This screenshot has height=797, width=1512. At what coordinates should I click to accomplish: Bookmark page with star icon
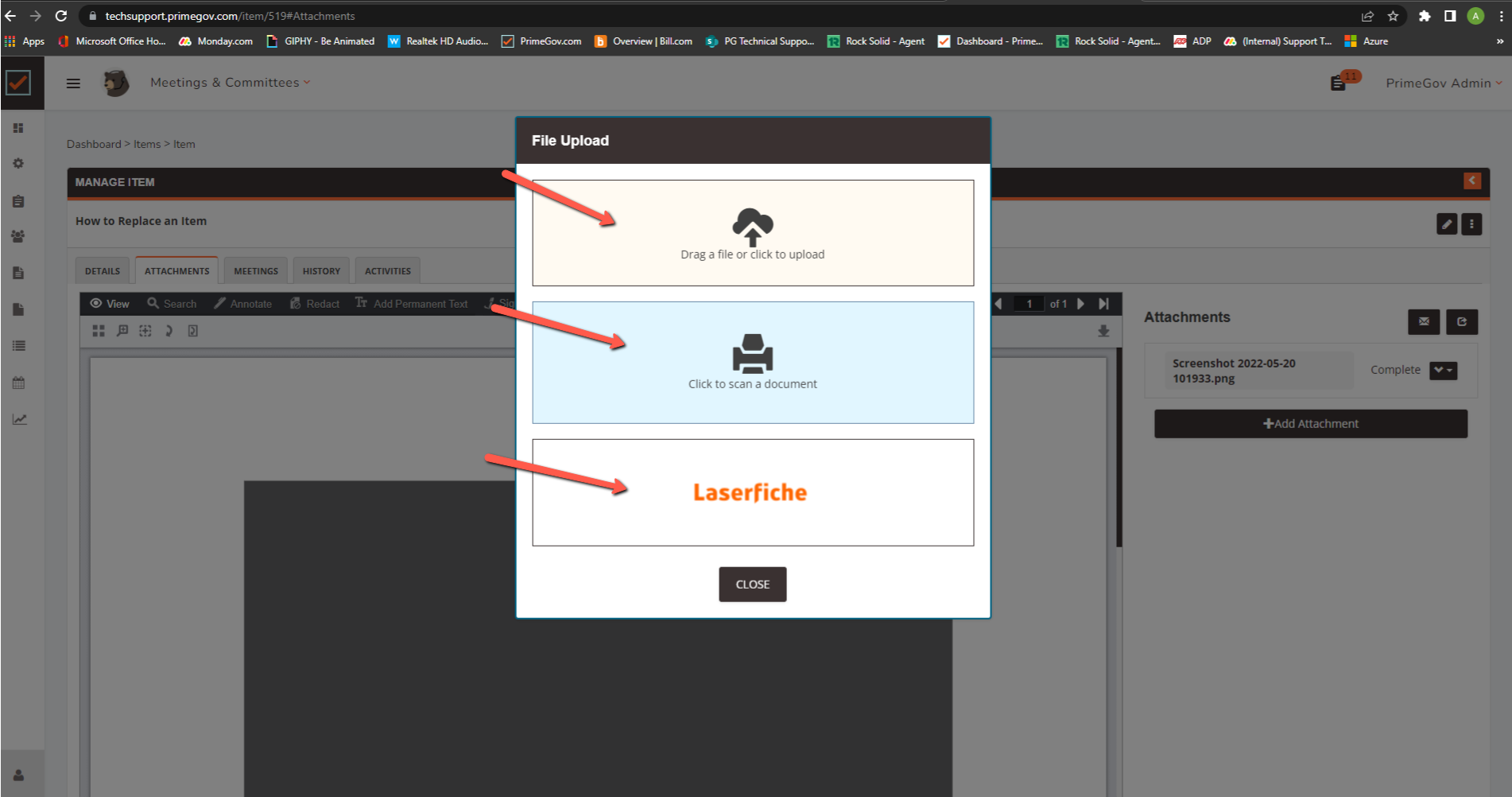click(x=1393, y=16)
